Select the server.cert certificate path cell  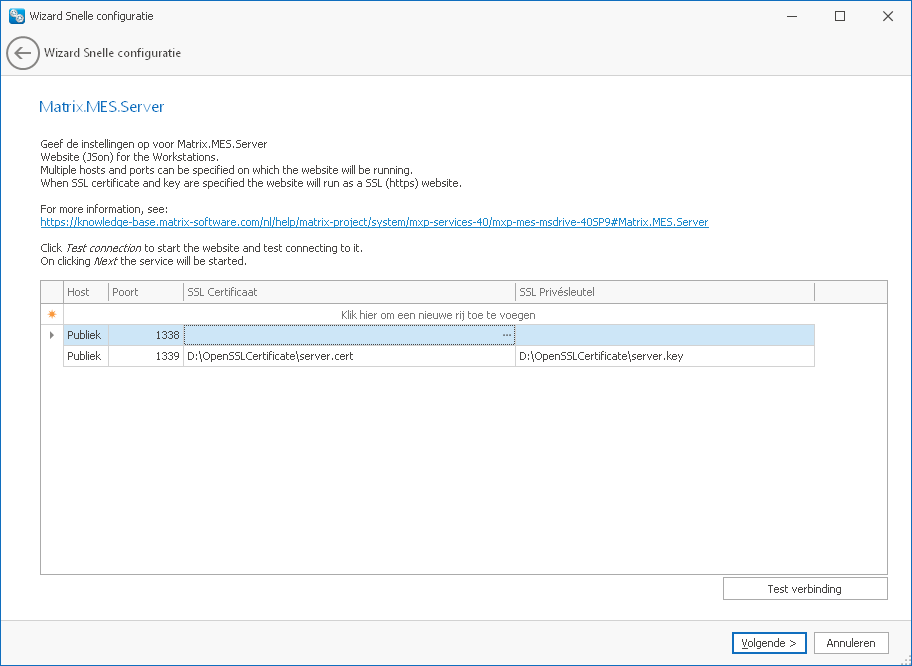(350, 356)
